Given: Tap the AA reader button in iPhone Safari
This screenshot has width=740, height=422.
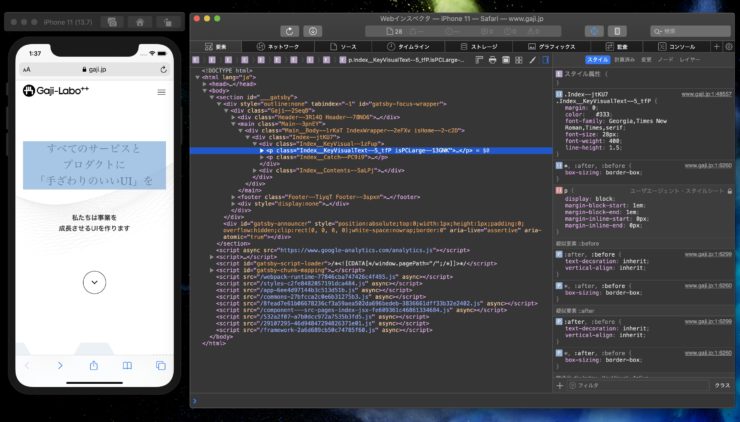Looking at the screenshot, I should (x=27, y=69).
